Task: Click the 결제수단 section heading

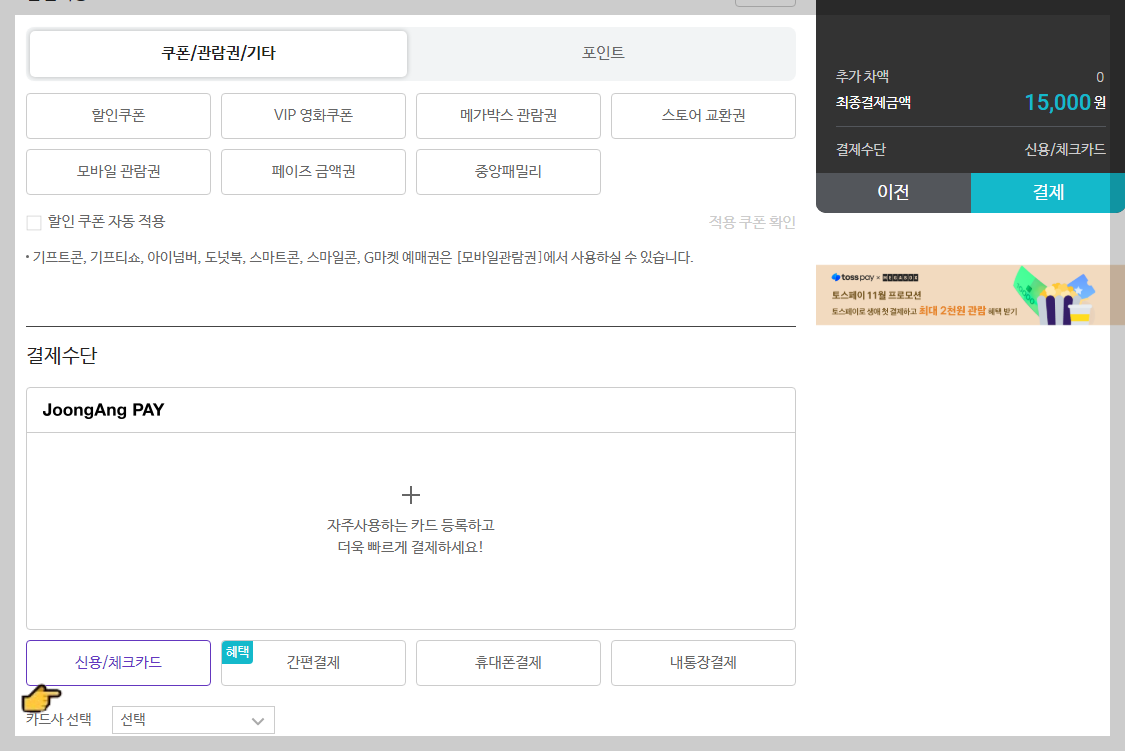Action: (x=62, y=356)
